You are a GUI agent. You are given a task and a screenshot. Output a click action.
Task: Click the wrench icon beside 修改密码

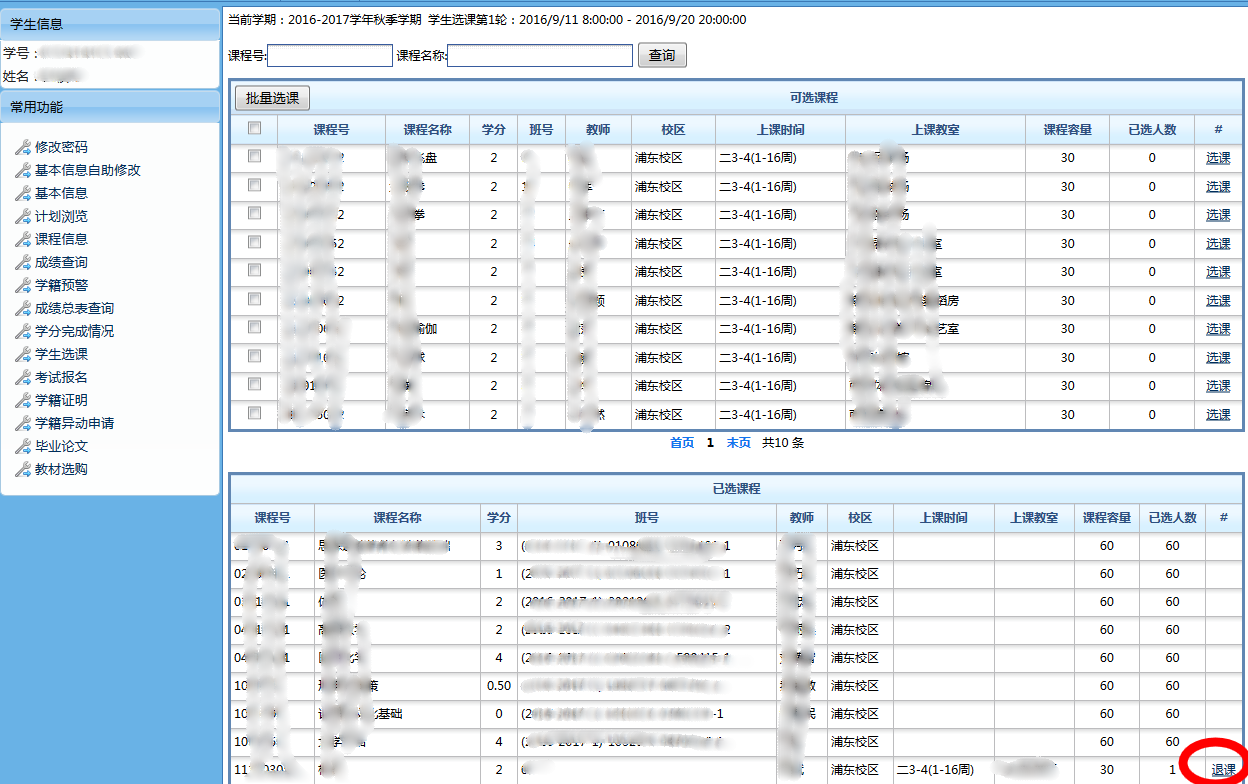pyautogui.click(x=23, y=147)
